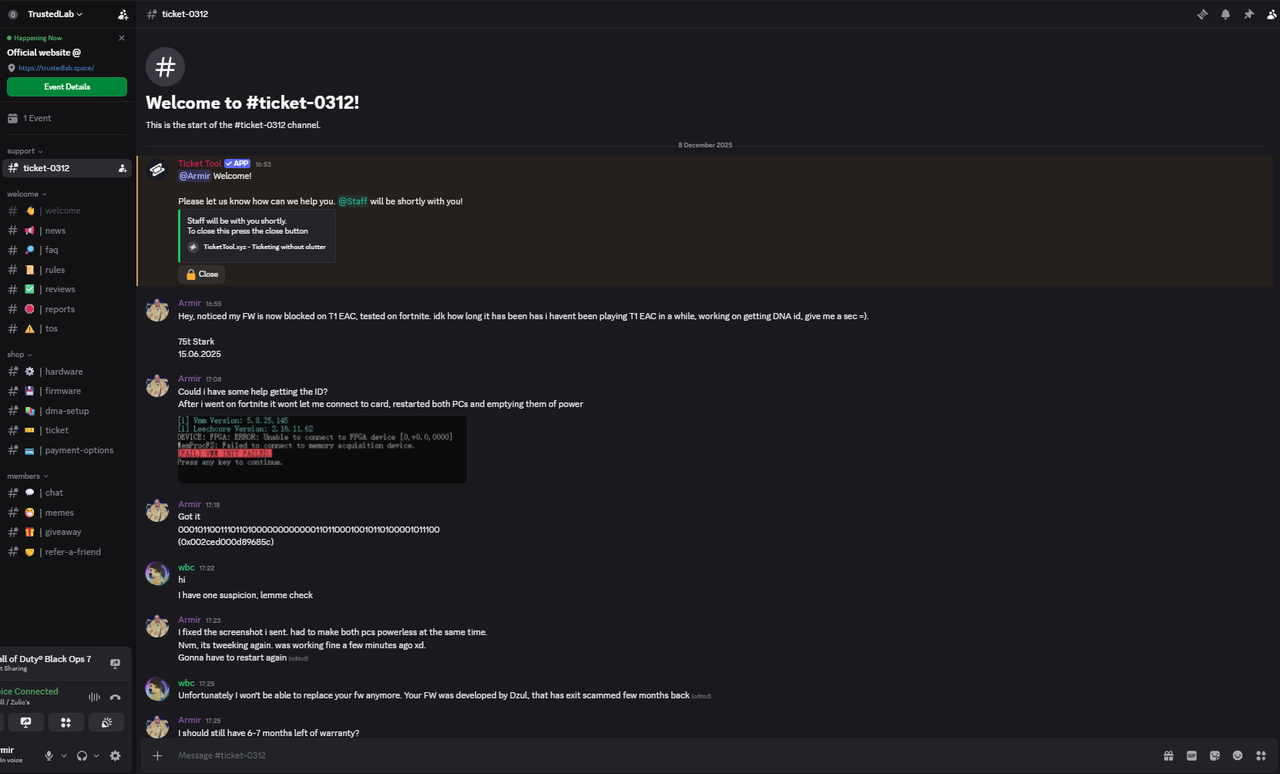Screen dimensions: 1280x774
Task: Open the GIF picker
Action: [x=1191, y=755]
